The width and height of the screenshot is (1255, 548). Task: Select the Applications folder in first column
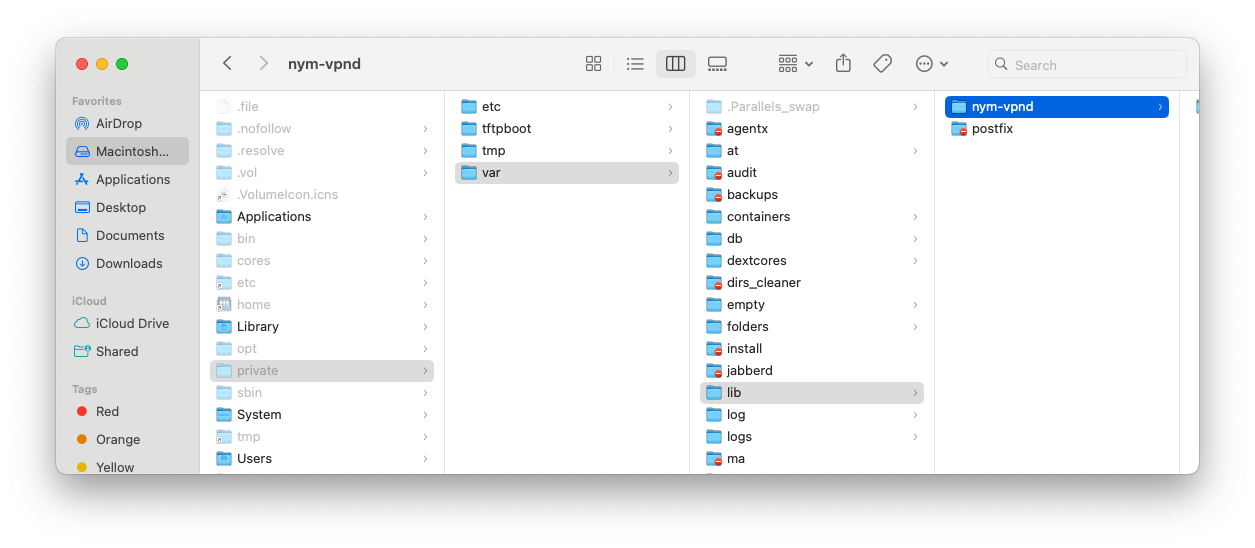322,216
